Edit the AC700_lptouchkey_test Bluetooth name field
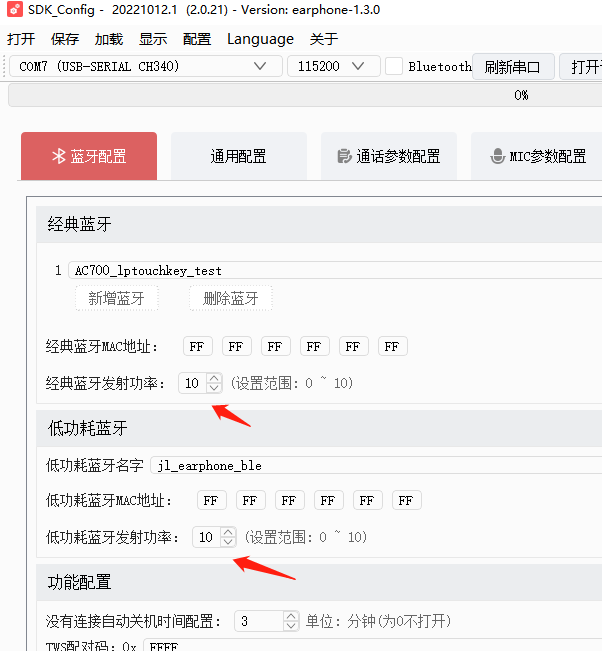602x651 pixels. [x=335, y=270]
